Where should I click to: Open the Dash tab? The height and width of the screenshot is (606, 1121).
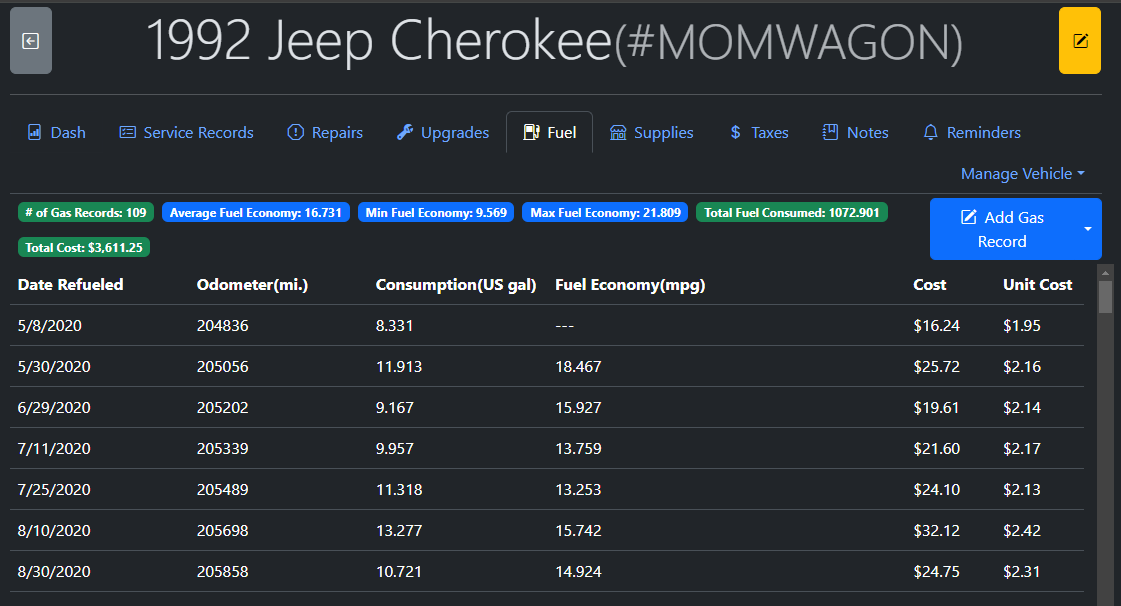coord(56,132)
